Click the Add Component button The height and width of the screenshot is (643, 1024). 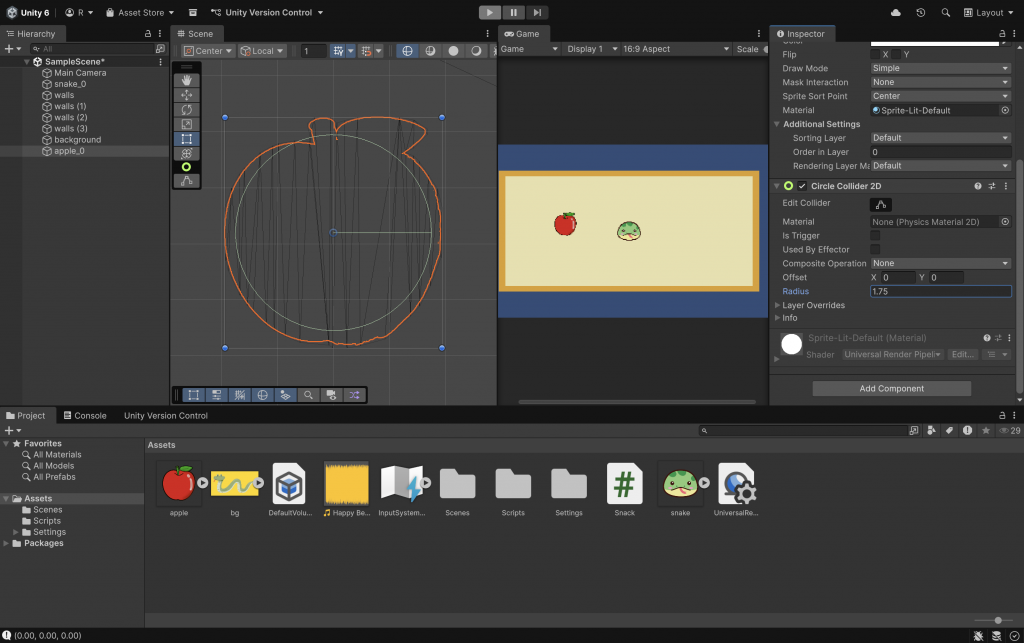pyautogui.click(x=892, y=389)
